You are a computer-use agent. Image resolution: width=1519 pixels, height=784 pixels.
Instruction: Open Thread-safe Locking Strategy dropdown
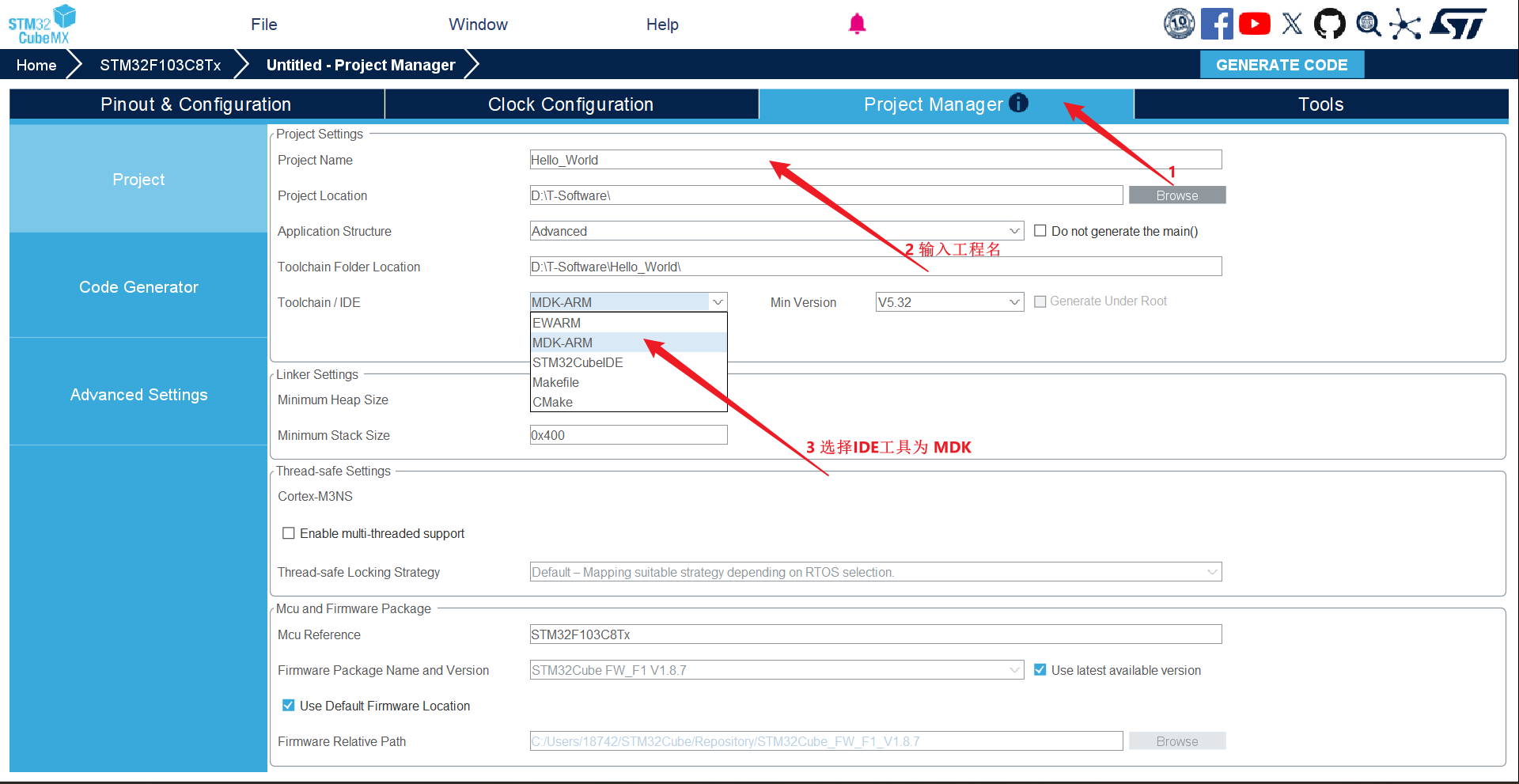tap(876, 572)
